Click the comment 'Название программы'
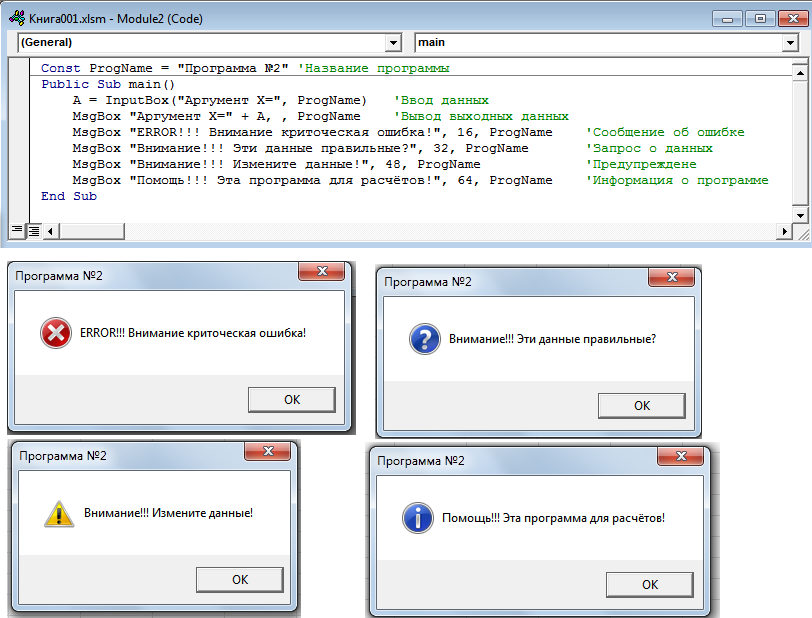The height and width of the screenshot is (618, 812). (x=373, y=68)
